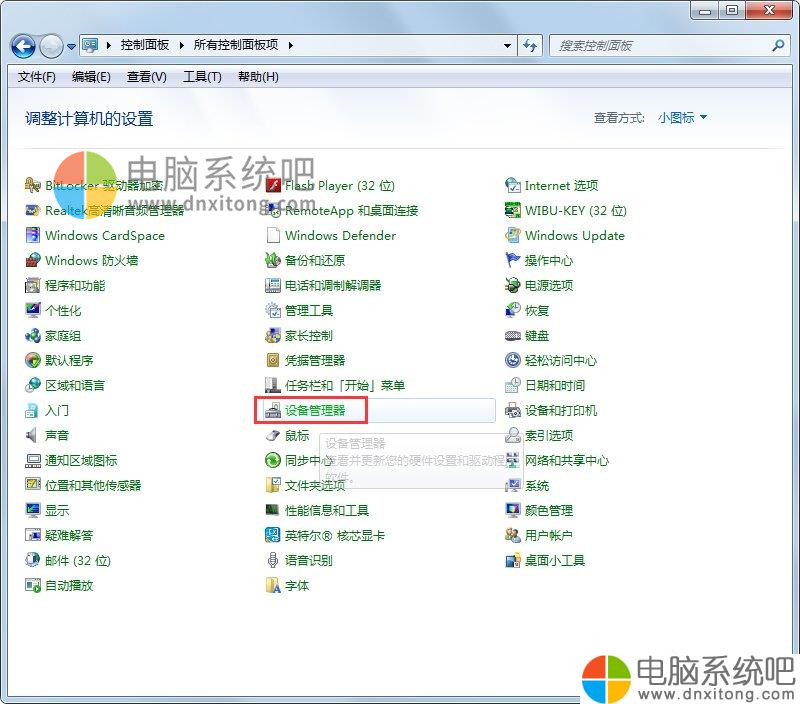Click the 家庭组 icon
This screenshot has width=800, height=704.
coord(33,335)
